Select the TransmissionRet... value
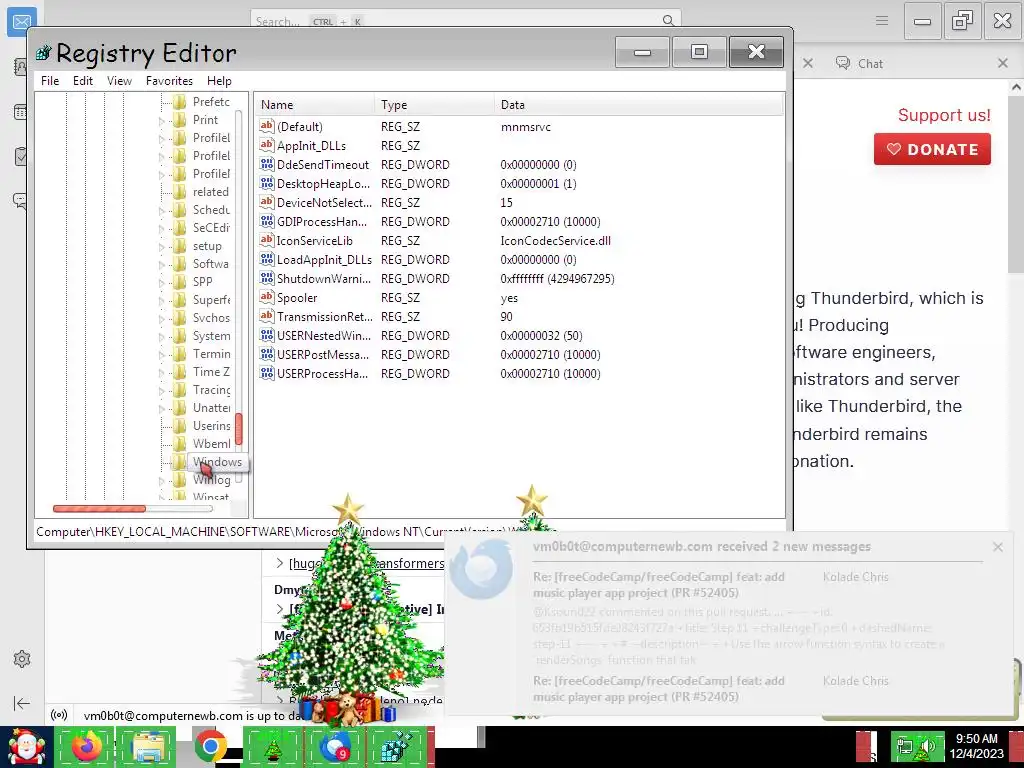This screenshot has height=768, width=1024. click(x=325, y=317)
